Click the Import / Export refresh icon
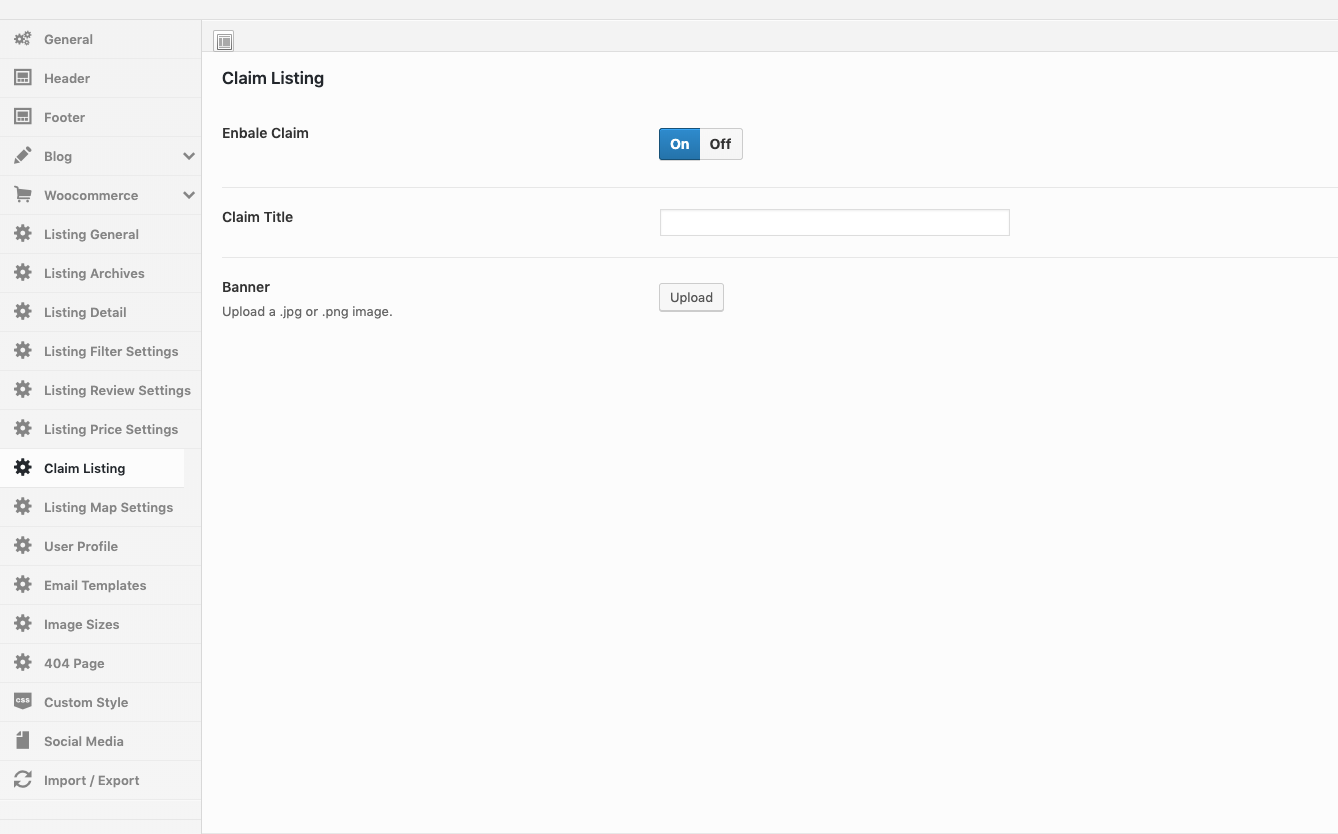 pyautogui.click(x=22, y=780)
